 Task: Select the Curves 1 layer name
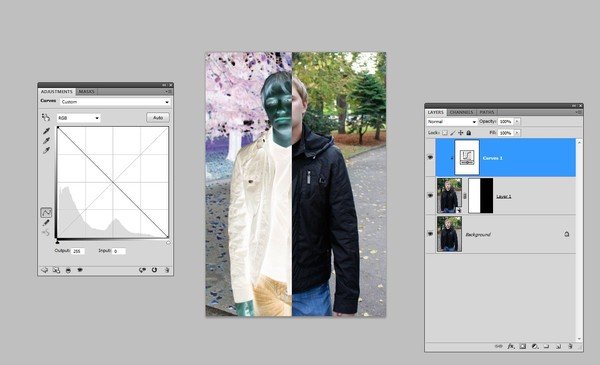492,158
